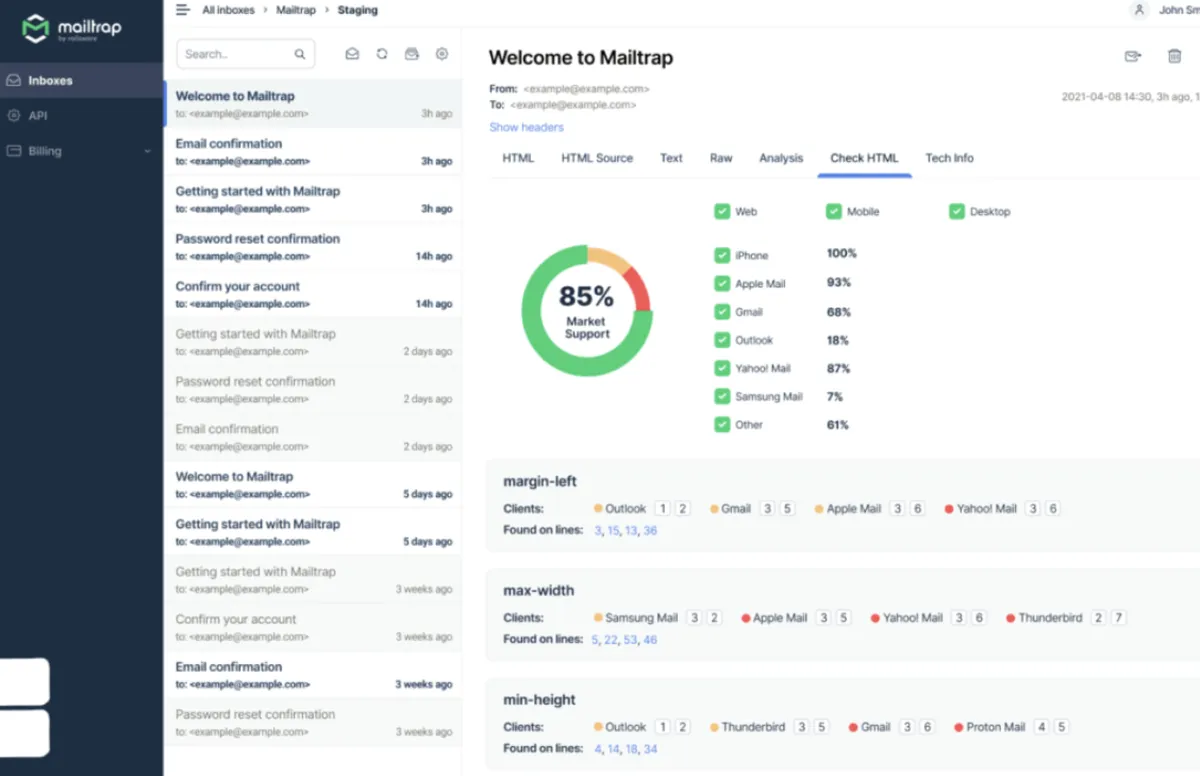Screen dimensions: 1200x776
Task: Click the Mailtrap logo in the sidebar
Action: (x=72, y=28)
